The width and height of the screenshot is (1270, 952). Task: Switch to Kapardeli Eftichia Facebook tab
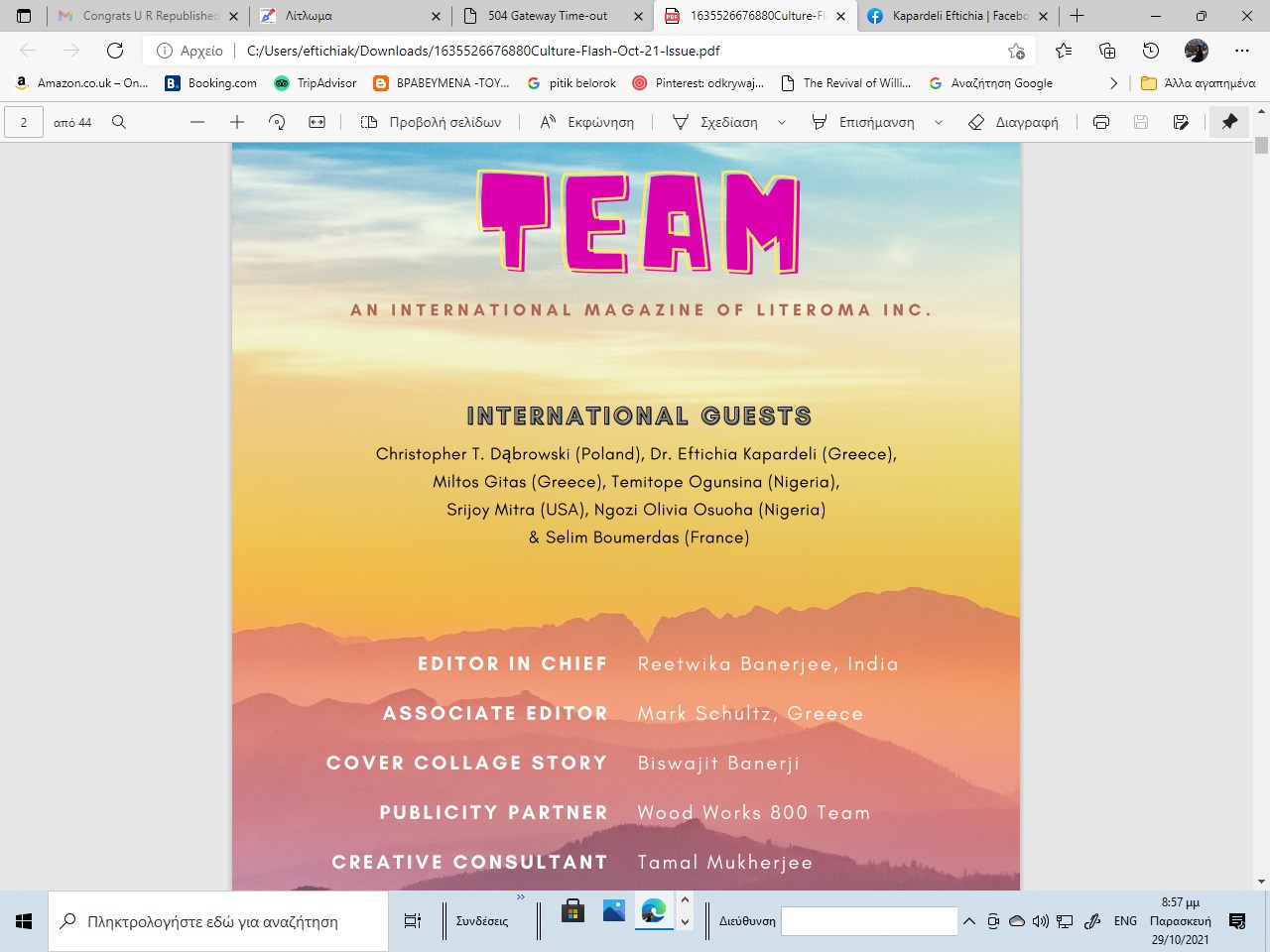[956, 16]
